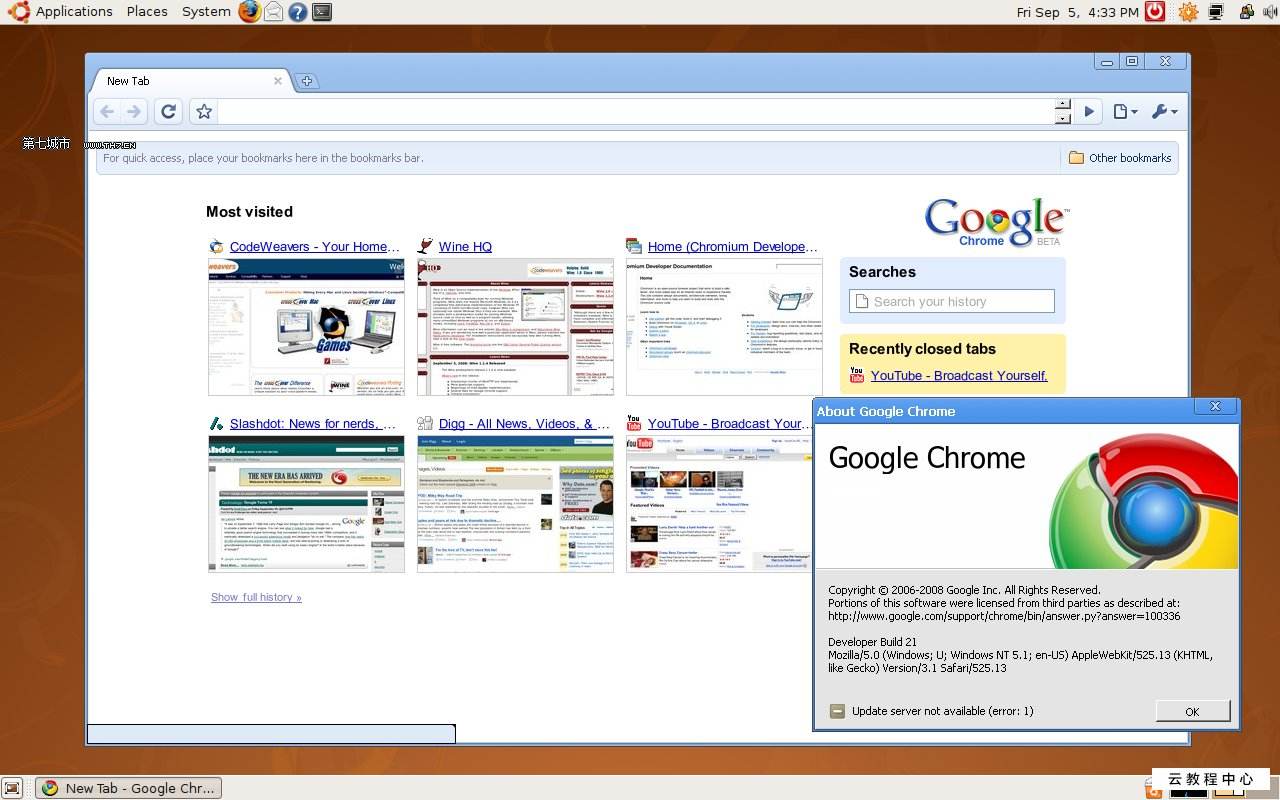This screenshot has width=1280, height=800.
Task: Click the Slashdot page thumbnail
Action: click(x=306, y=504)
